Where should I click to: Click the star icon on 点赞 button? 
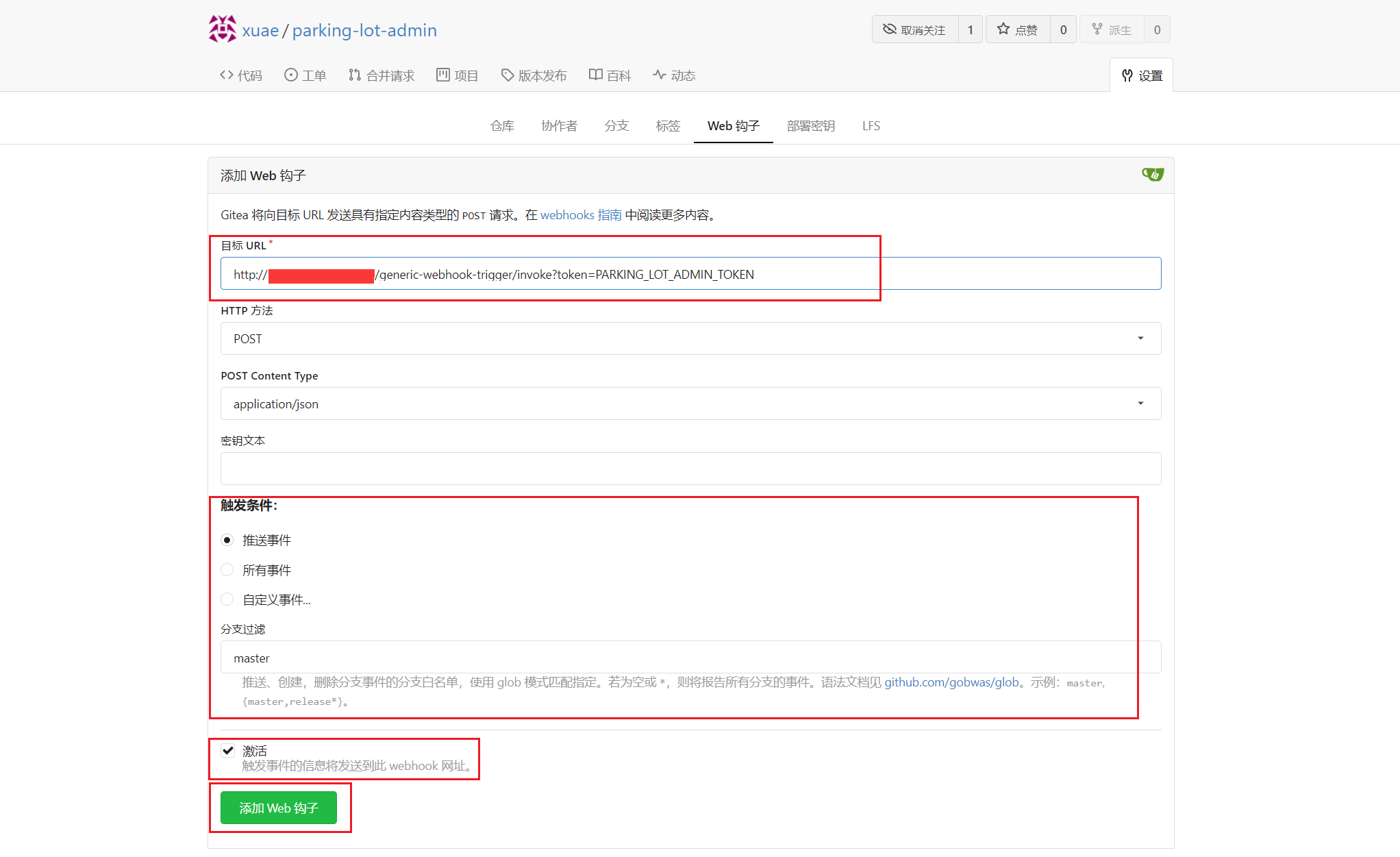click(1003, 29)
